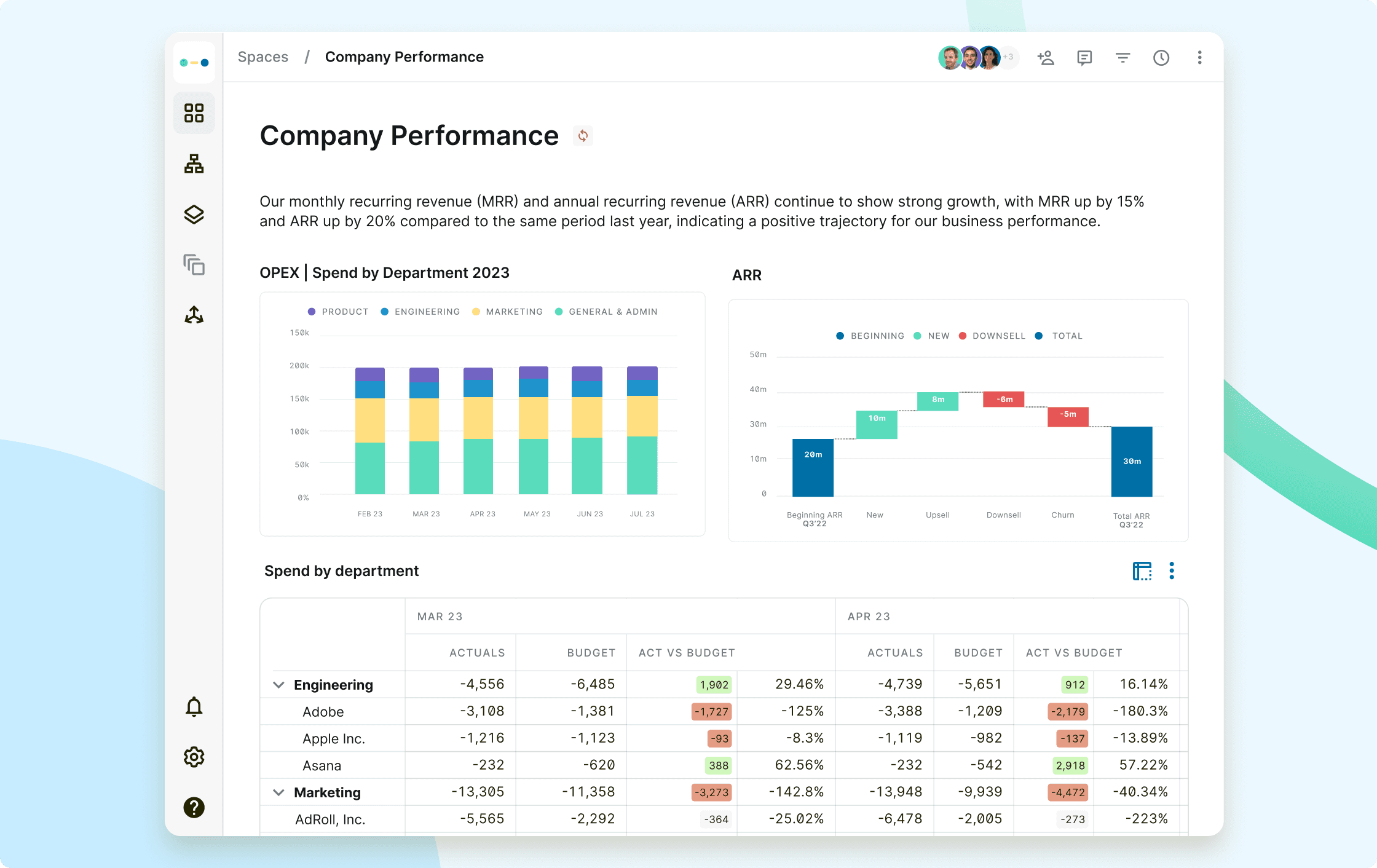Click the app logo icon
The height and width of the screenshot is (868, 1377).
(x=194, y=63)
